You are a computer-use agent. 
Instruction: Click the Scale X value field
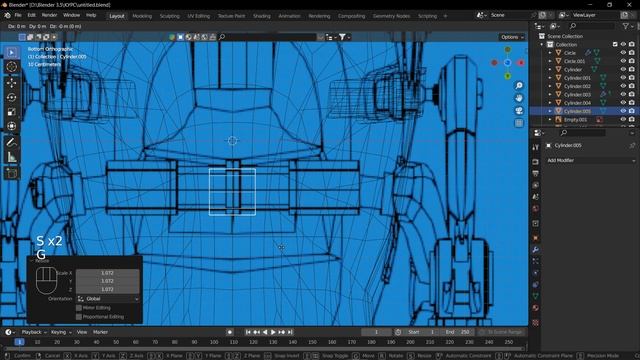(x=108, y=273)
